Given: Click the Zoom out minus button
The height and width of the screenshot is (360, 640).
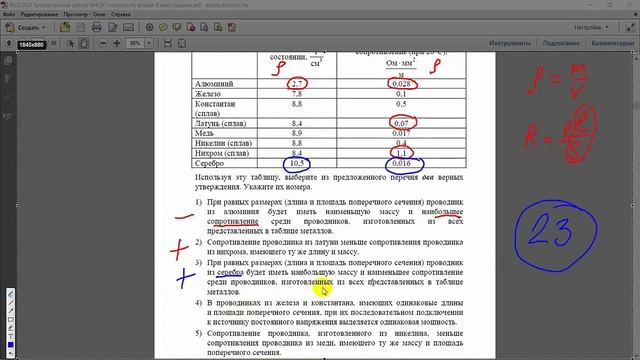Looking at the screenshot, I should [x=103, y=43].
